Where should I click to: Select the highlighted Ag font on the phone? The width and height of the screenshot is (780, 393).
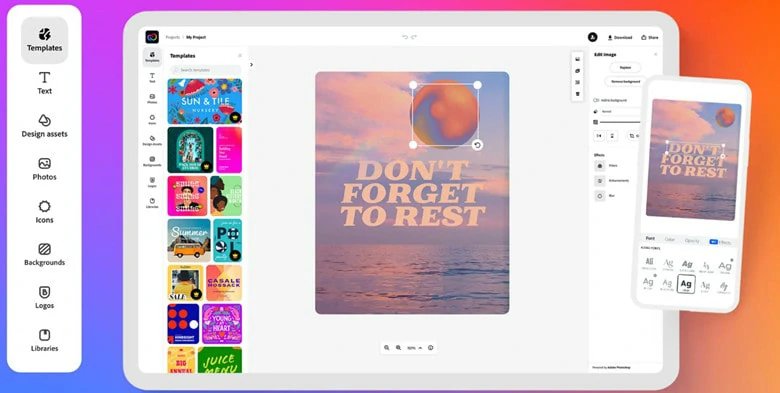tap(686, 284)
